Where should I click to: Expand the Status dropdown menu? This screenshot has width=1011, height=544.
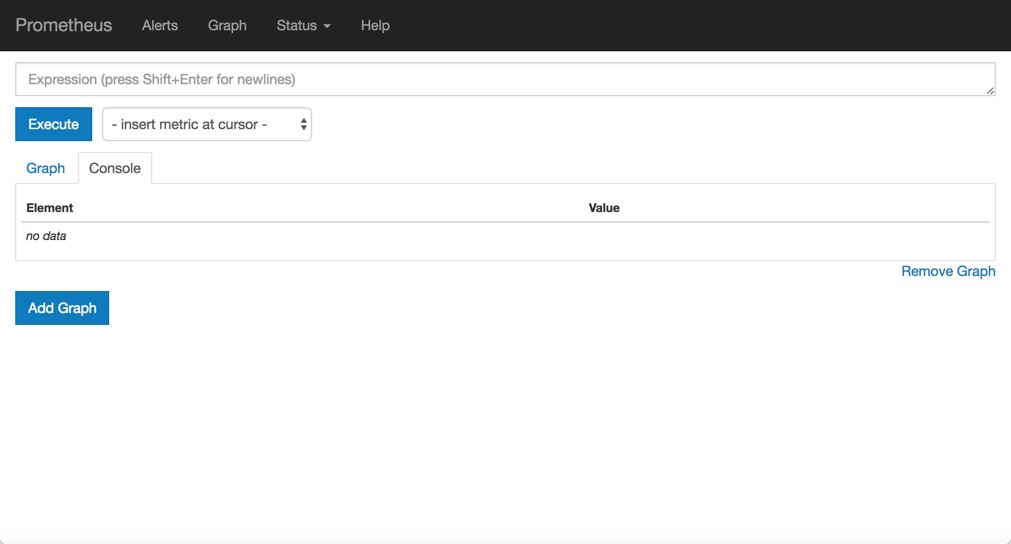coord(303,25)
